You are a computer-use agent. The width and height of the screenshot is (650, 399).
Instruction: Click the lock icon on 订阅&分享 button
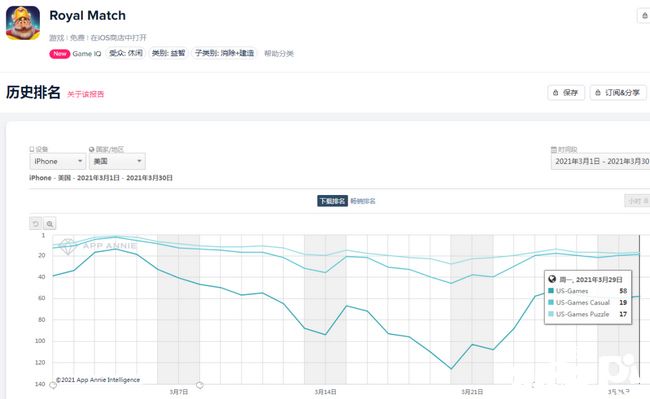click(x=598, y=92)
